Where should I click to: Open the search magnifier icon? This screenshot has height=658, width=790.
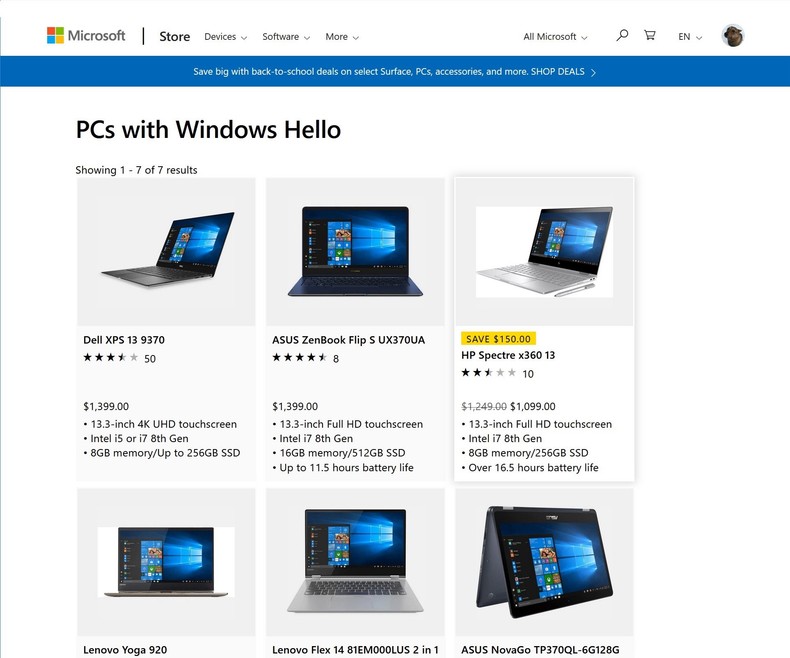tap(622, 35)
